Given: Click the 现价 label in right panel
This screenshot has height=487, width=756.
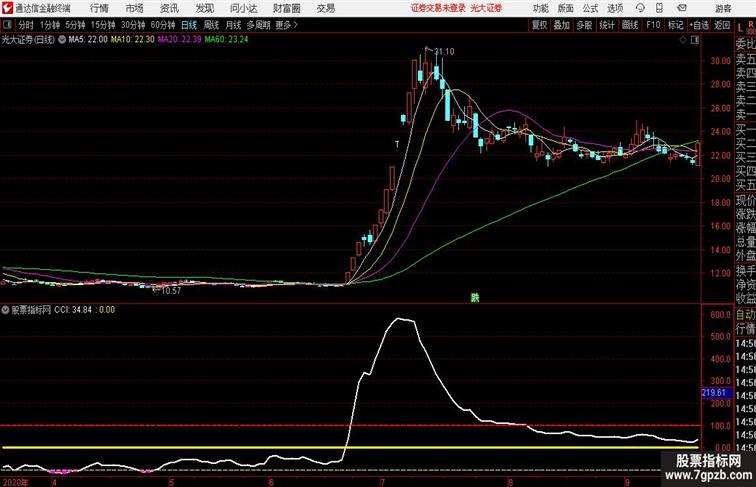Looking at the screenshot, I should (745, 200).
